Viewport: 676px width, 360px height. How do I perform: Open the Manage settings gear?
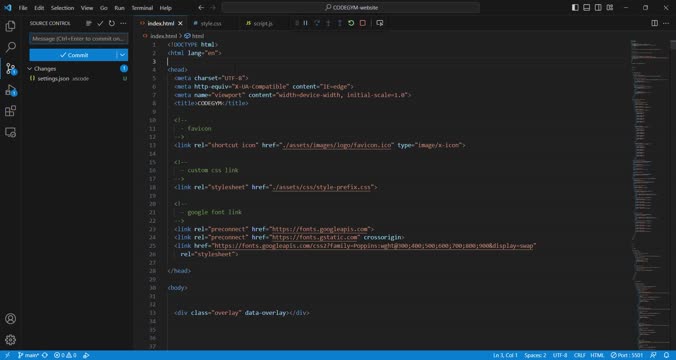click(10, 340)
